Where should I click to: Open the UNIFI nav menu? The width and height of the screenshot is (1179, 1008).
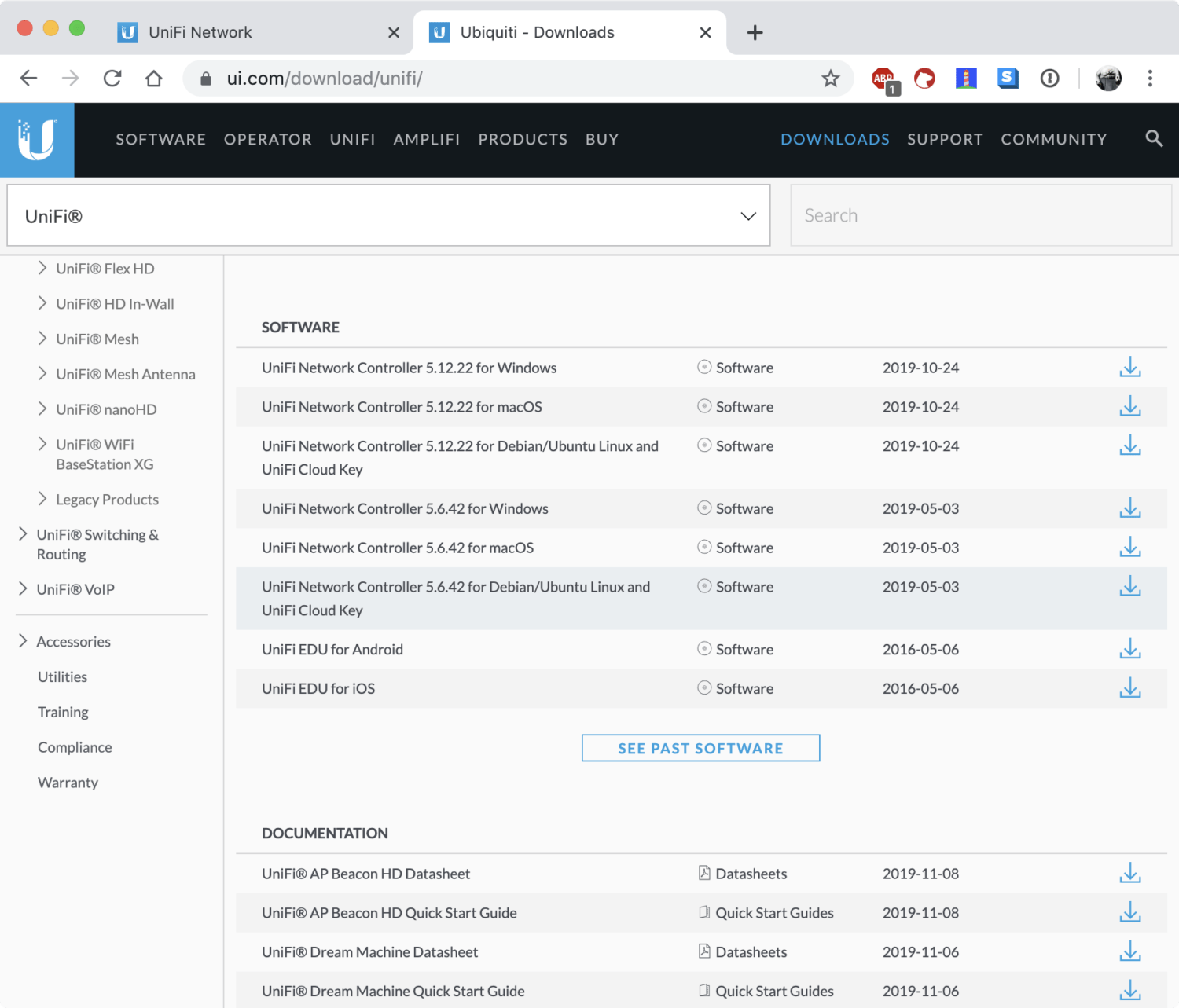pos(353,140)
